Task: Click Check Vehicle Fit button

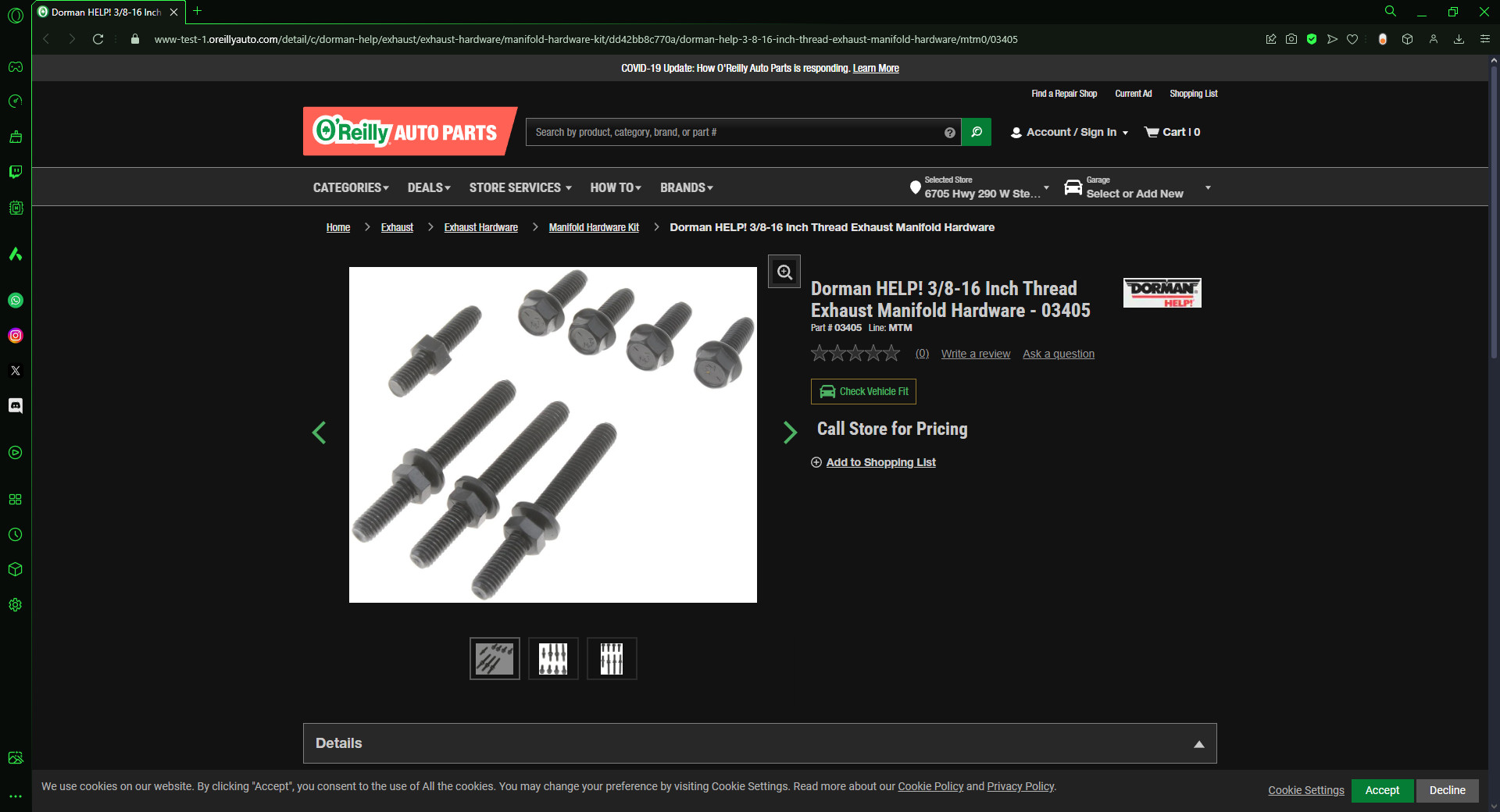Action: click(x=863, y=391)
